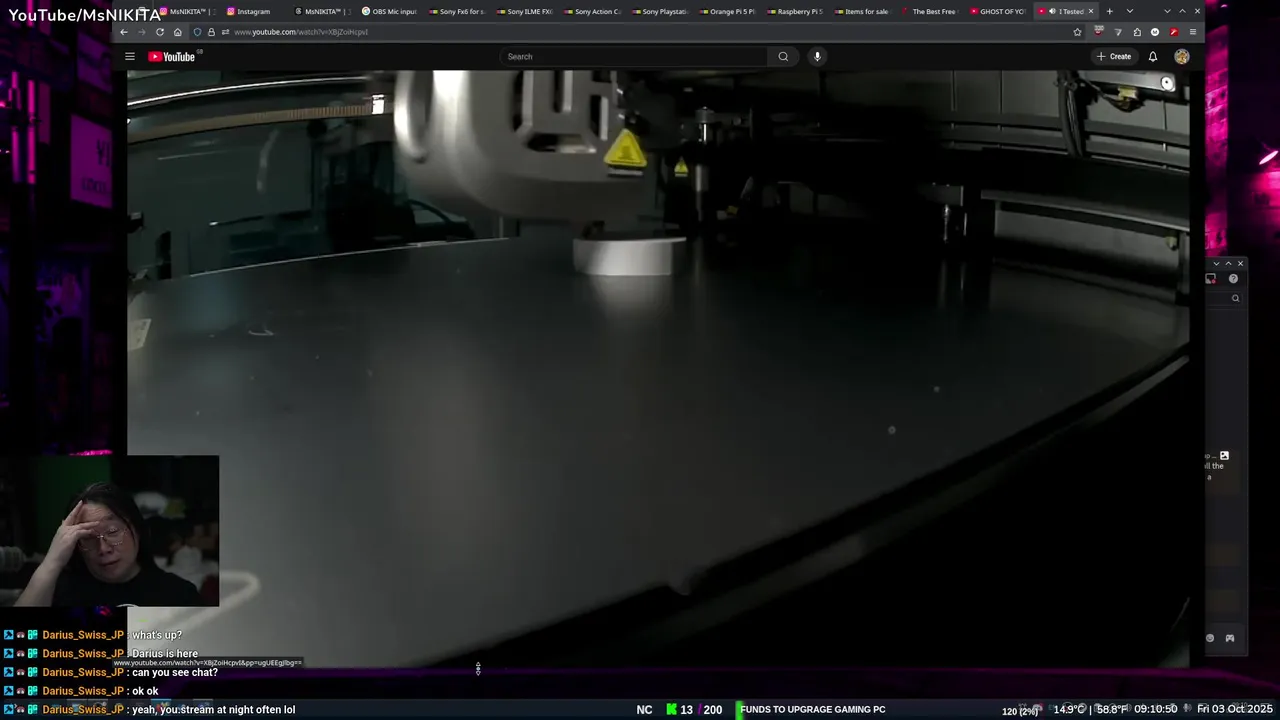The image size is (1280, 720).
Task: Open the gamepad icon in side panel
Action: [1230, 638]
